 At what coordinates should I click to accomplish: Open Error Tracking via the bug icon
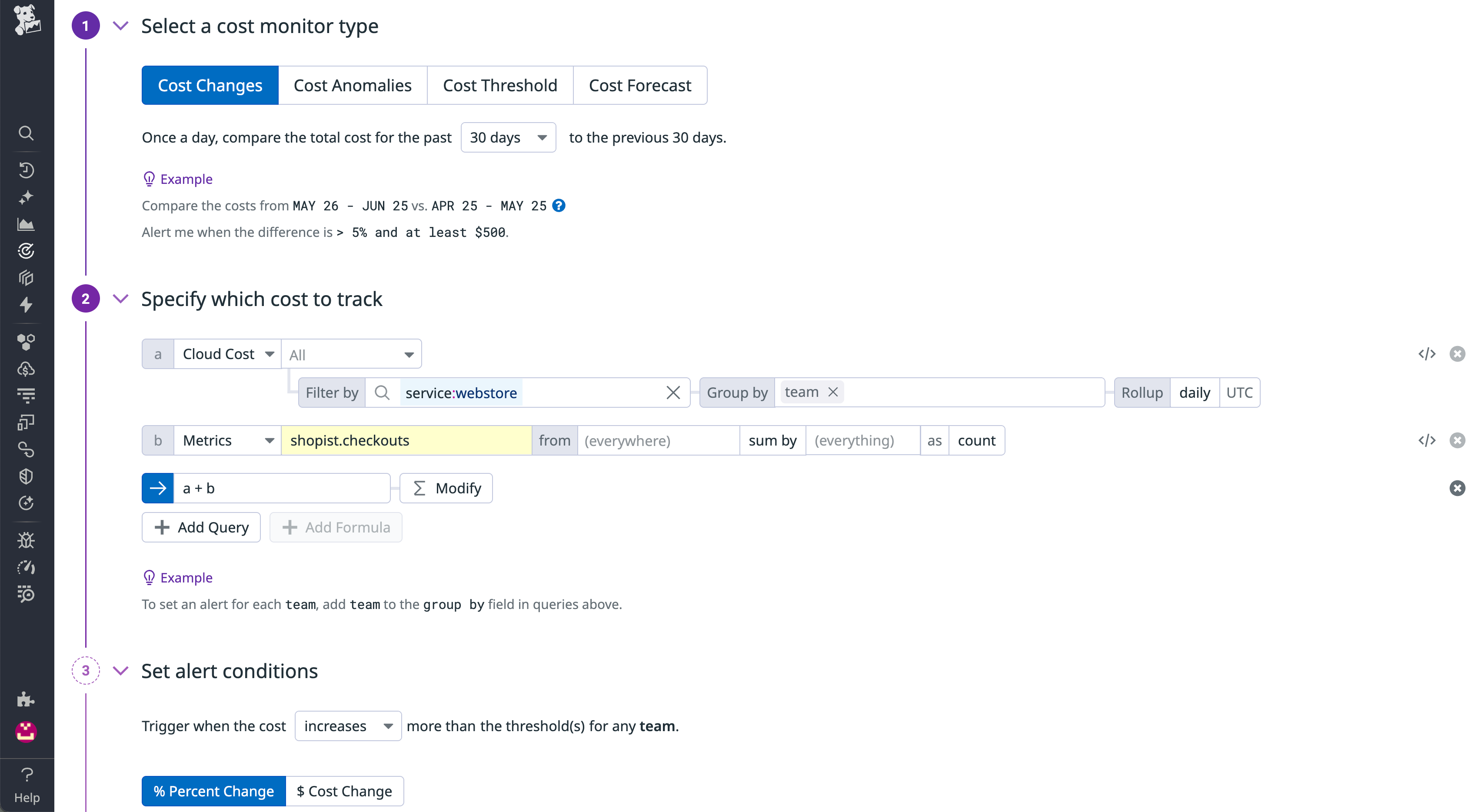coord(27,539)
